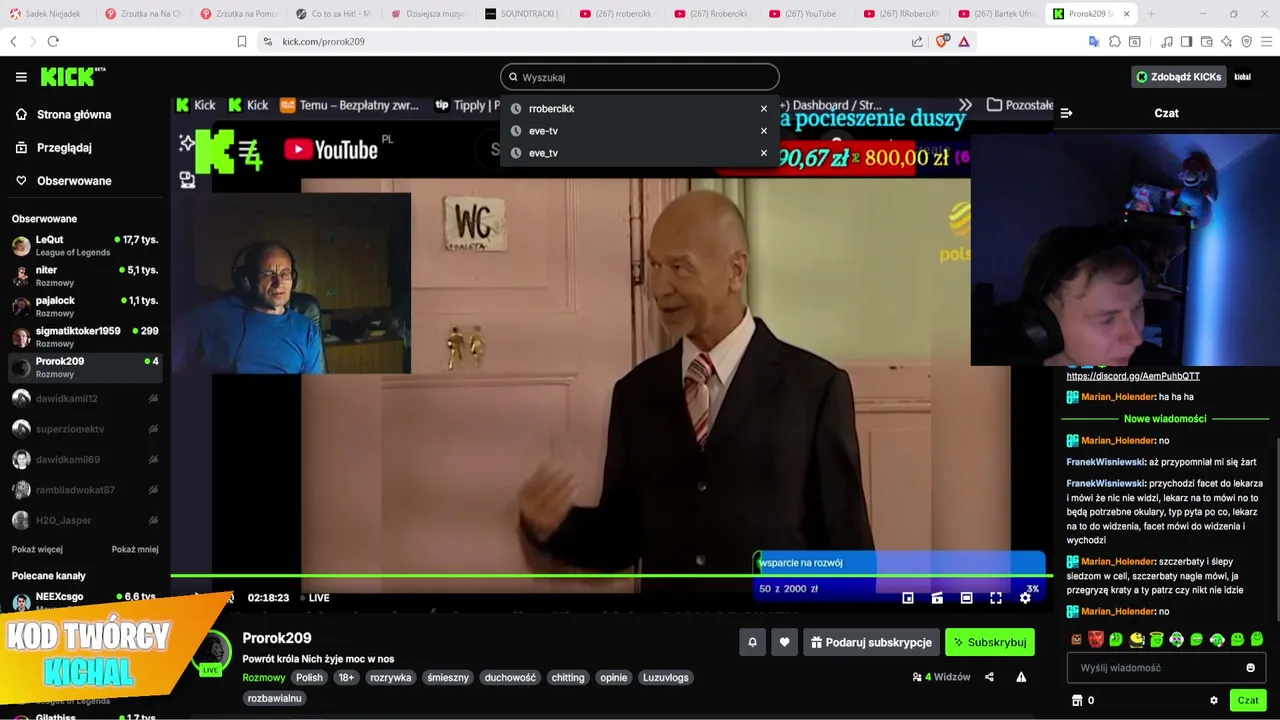The width and height of the screenshot is (1280, 720).
Task: Open the offline dawidkamil12 channel
Action: coord(85,398)
